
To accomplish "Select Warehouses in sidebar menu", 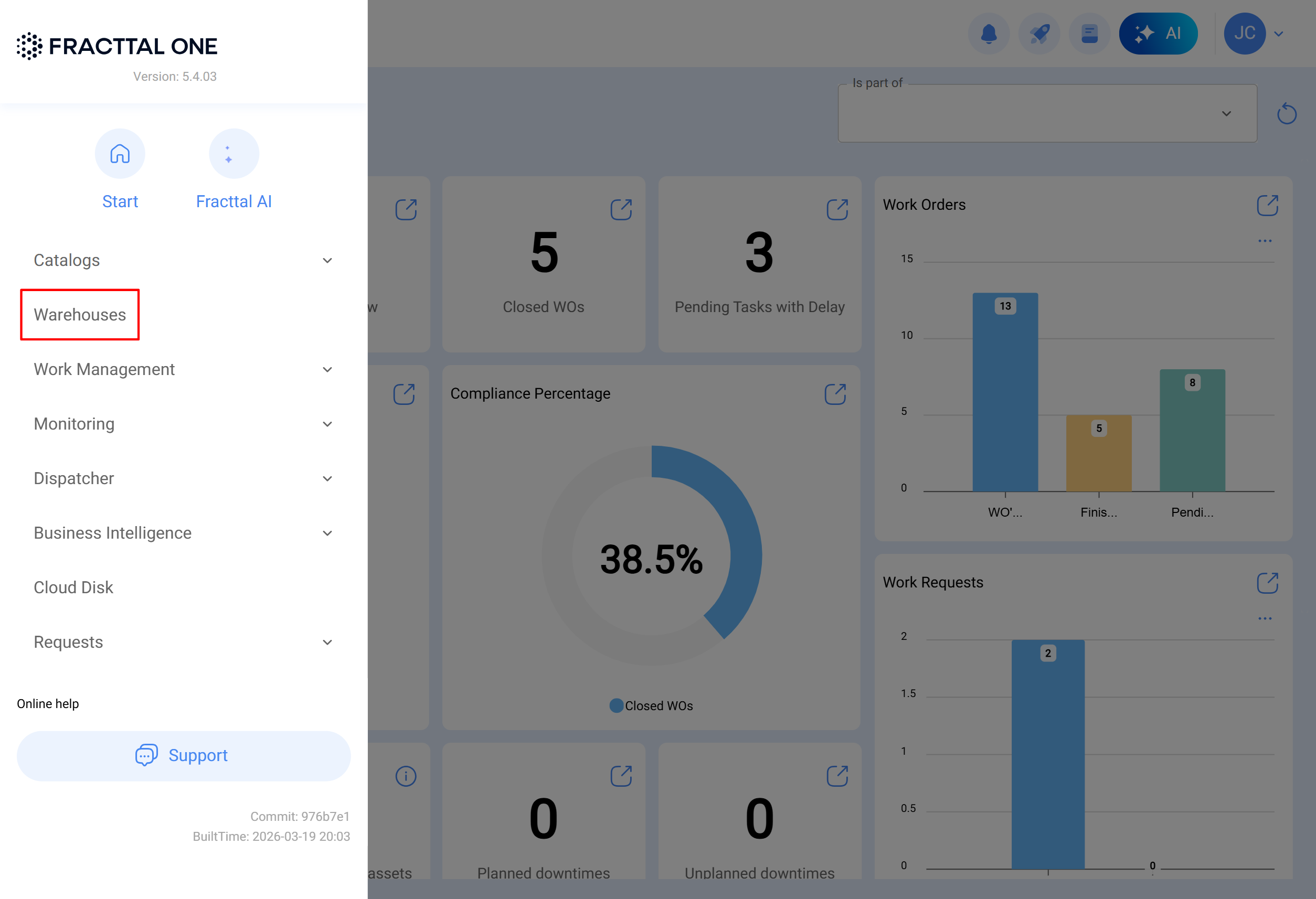I will coord(80,315).
